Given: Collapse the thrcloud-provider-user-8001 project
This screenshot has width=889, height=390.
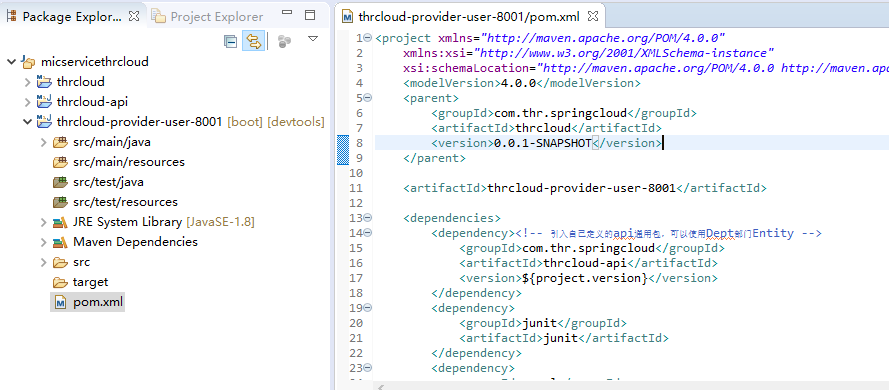Looking at the screenshot, I should pos(27,122).
